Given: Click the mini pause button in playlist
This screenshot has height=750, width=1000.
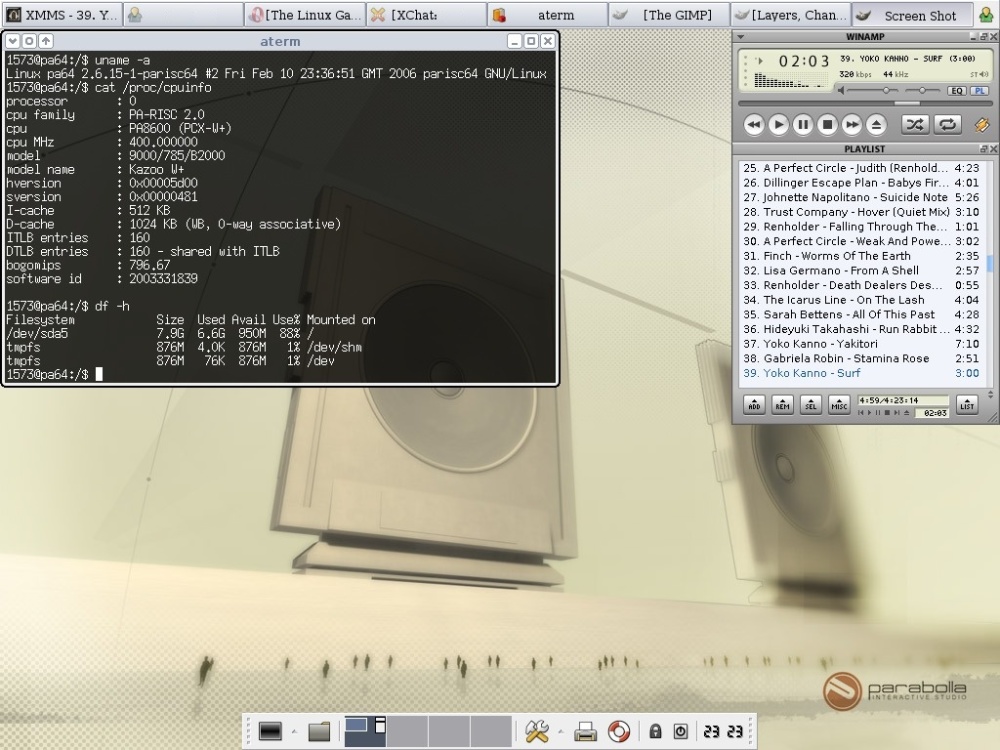Looking at the screenshot, I should coord(878,413).
